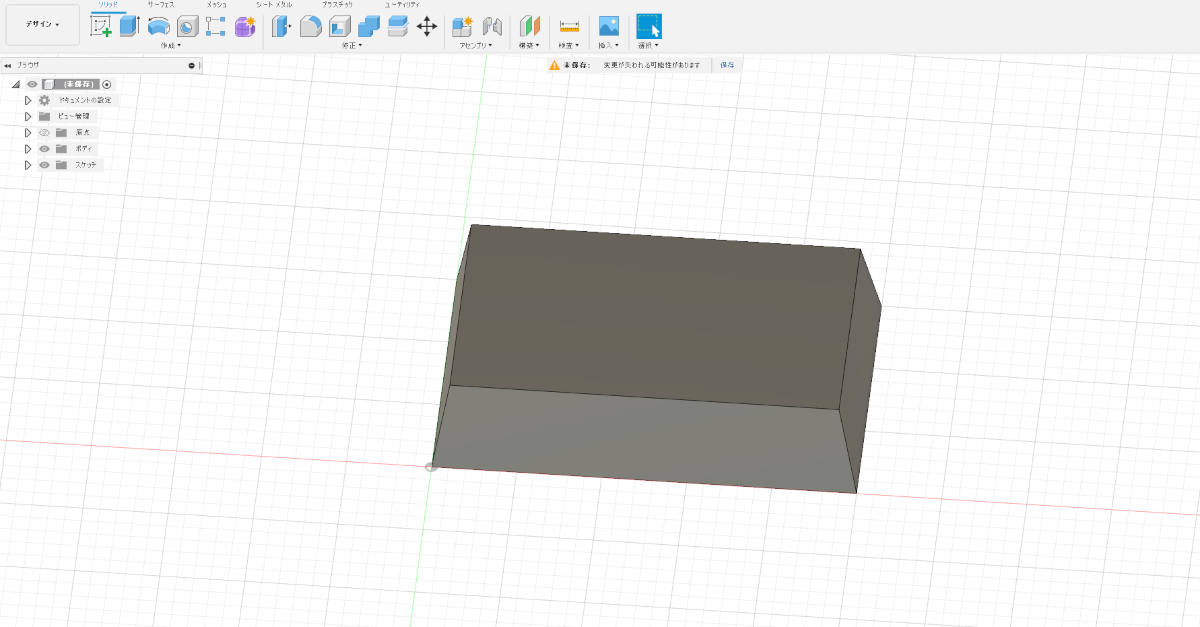Collapse browser panel with double-arrow button
This screenshot has height=627, width=1200.
7,65
